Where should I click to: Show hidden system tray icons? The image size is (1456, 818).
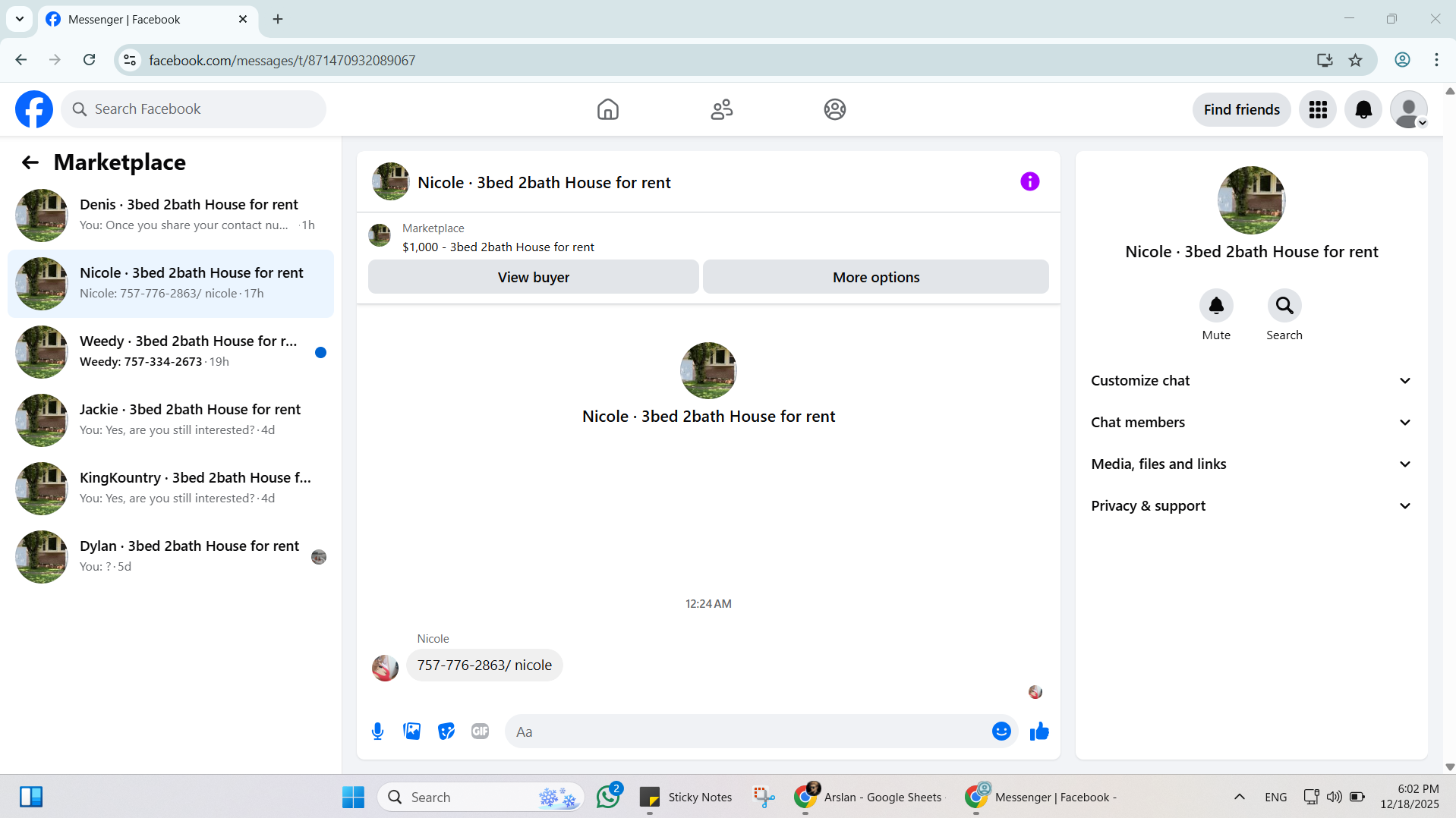click(x=1240, y=797)
